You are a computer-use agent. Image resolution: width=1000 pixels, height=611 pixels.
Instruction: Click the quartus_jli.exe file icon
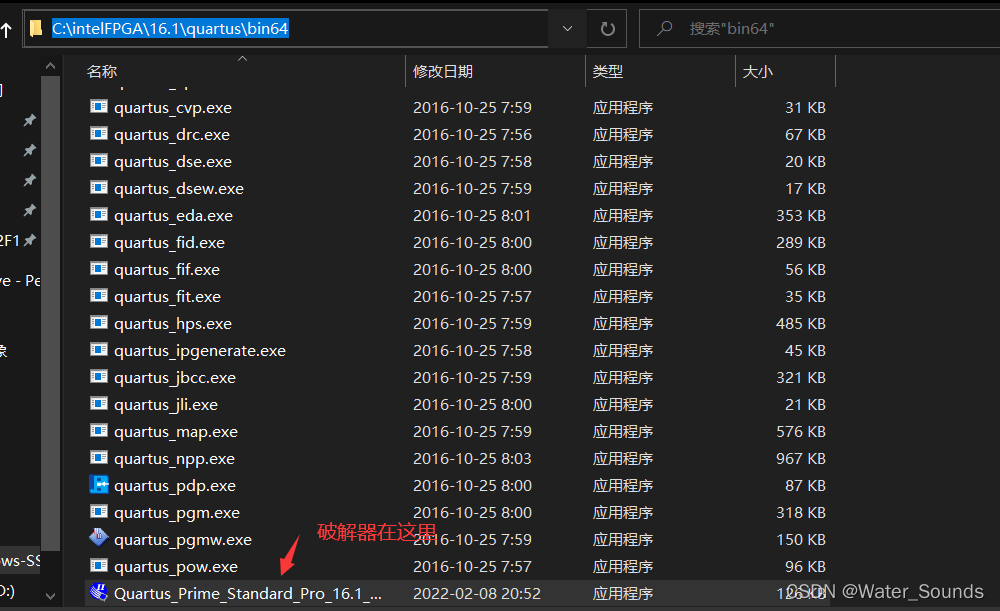(x=99, y=403)
